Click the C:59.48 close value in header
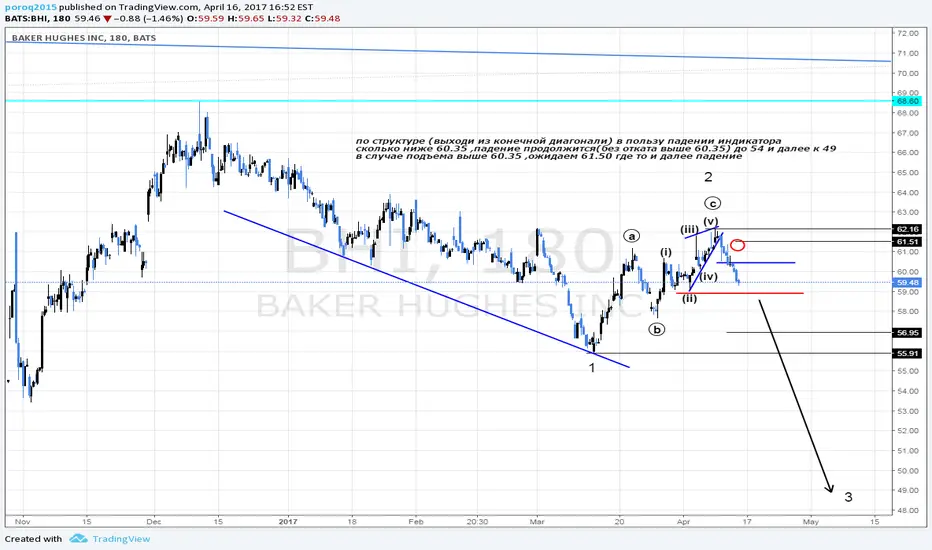This screenshot has height=550, width=932. 323,18
